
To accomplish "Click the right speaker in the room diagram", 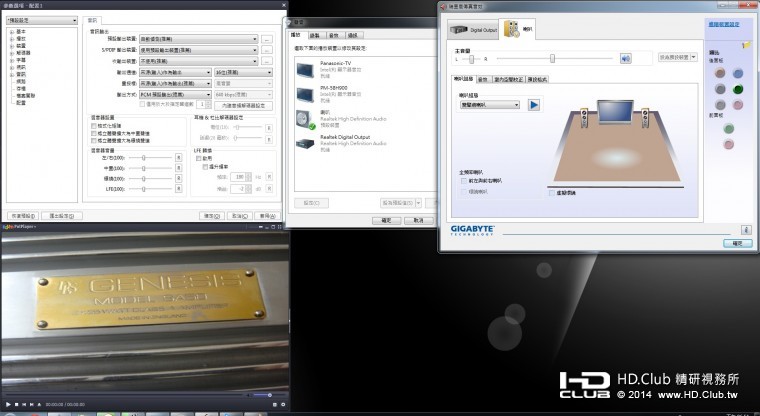I will pyautogui.click(x=645, y=118).
